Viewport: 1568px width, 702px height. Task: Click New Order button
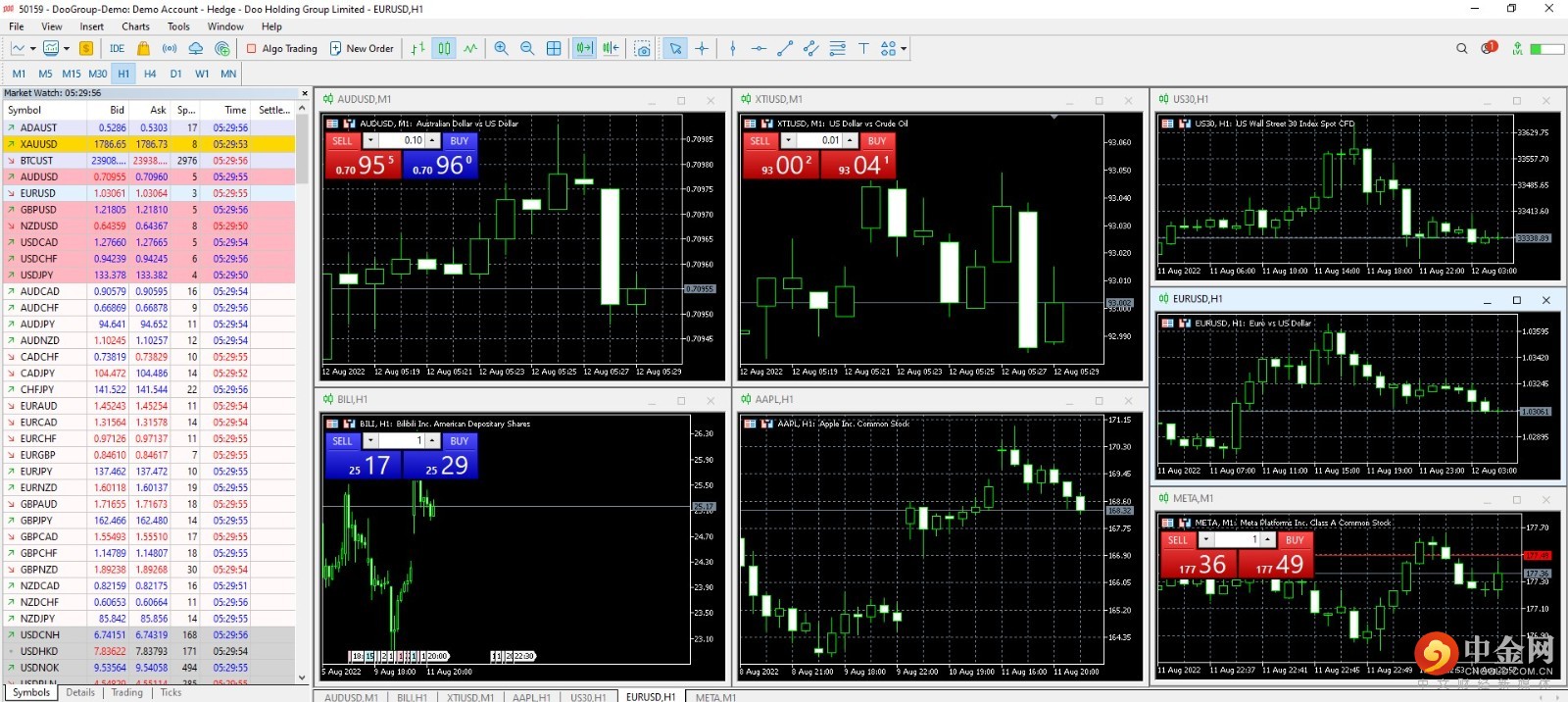click(362, 48)
